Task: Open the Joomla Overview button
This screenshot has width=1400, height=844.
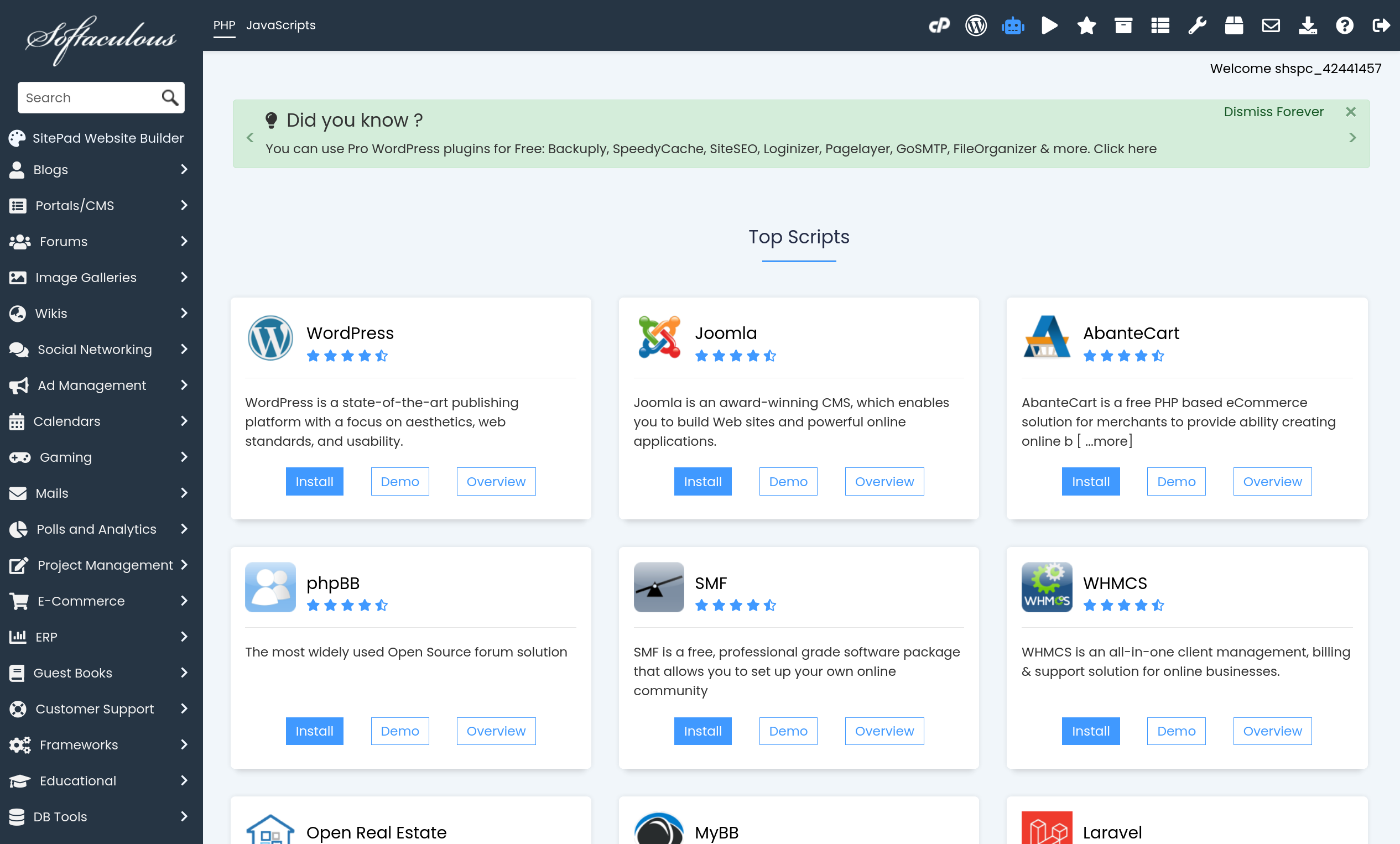Action: tap(884, 482)
